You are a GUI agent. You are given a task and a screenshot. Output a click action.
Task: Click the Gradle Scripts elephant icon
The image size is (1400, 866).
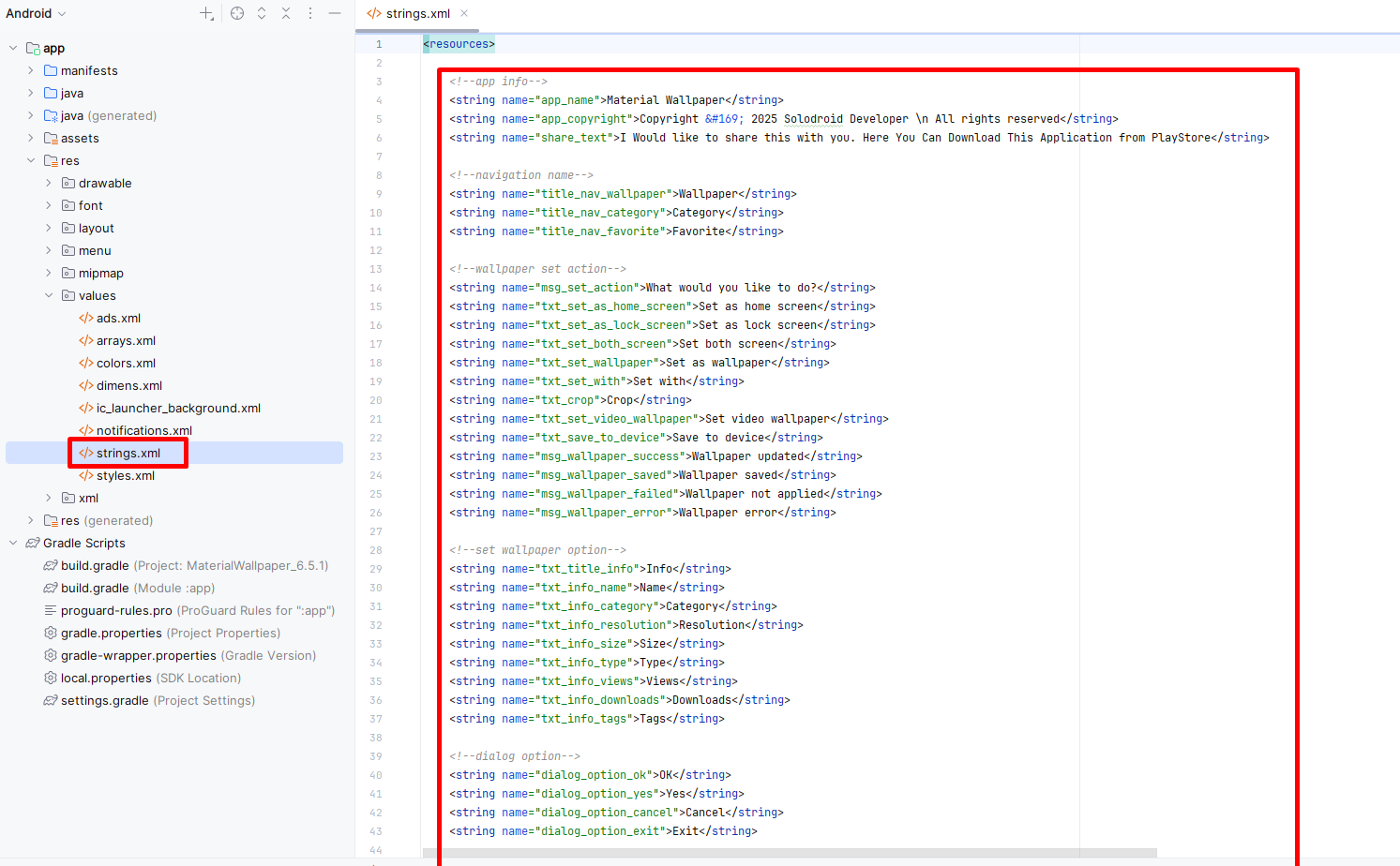pos(33,543)
